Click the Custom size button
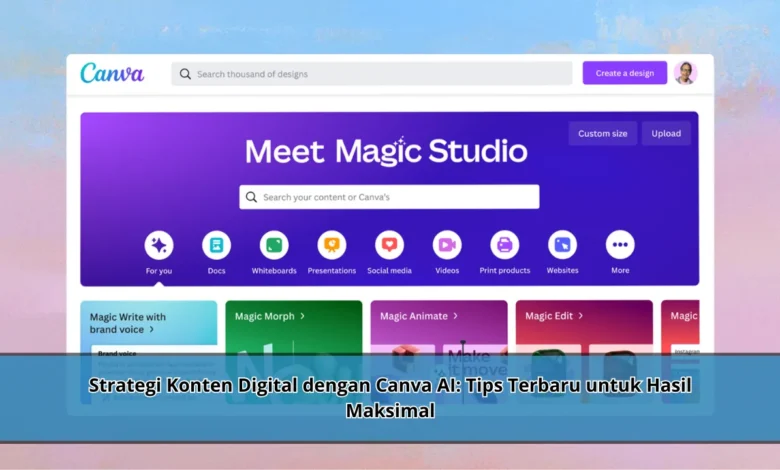This screenshot has width=780, height=470. (602, 133)
